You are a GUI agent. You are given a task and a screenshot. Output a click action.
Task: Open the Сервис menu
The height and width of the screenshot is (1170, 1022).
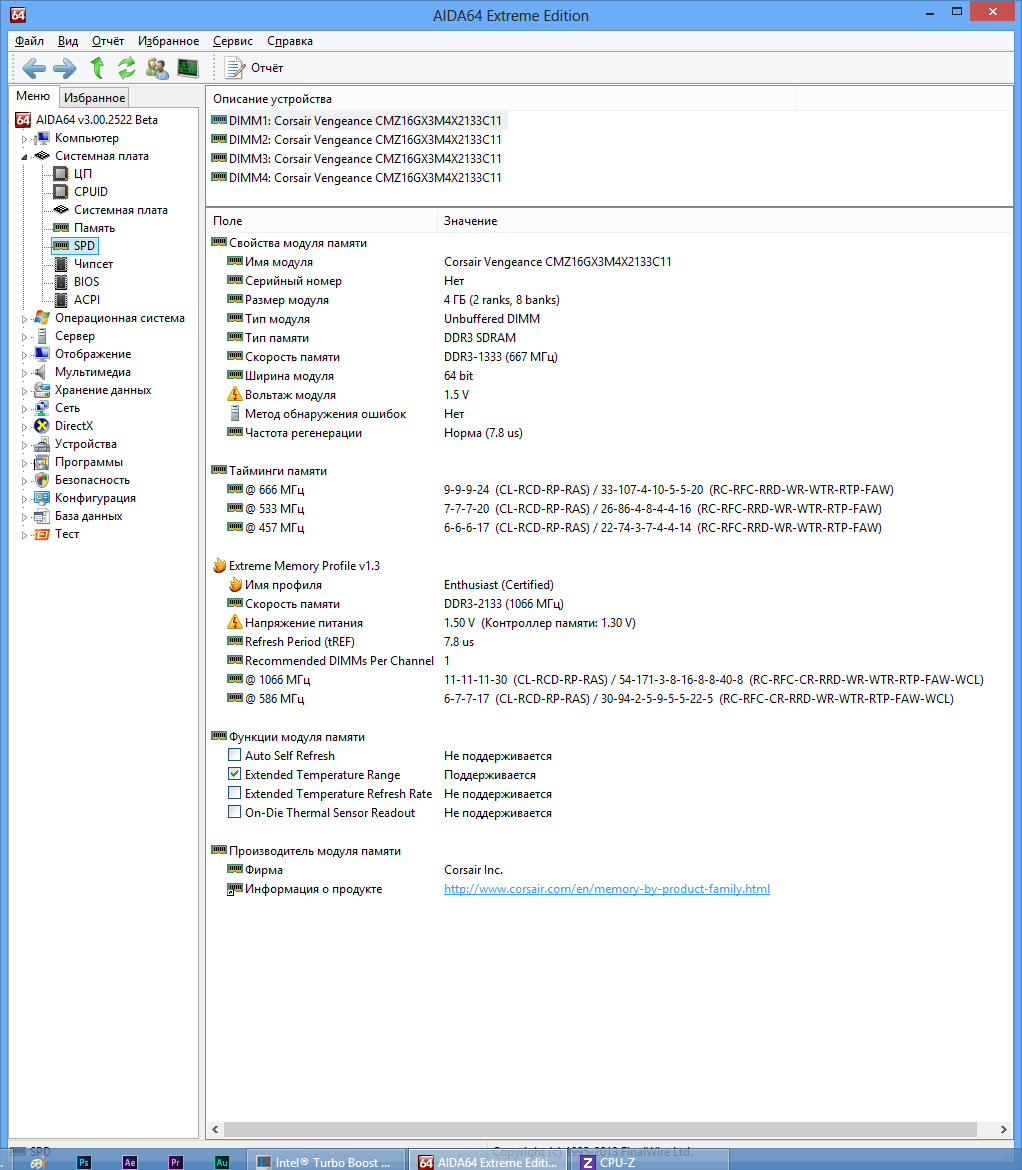click(x=233, y=41)
